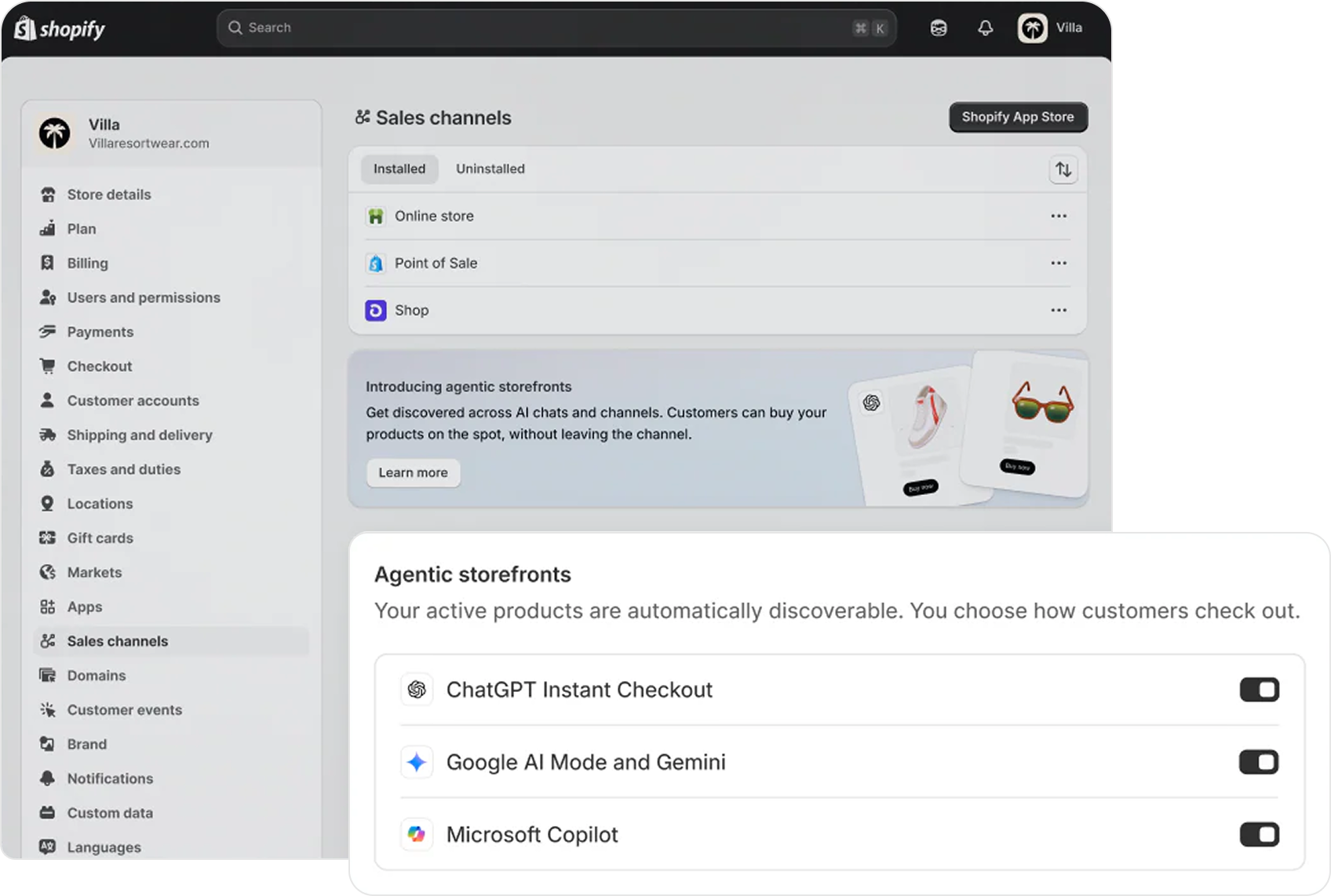Click Learn more about agentic storefronts
The image size is (1331, 896).
click(x=413, y=472)
